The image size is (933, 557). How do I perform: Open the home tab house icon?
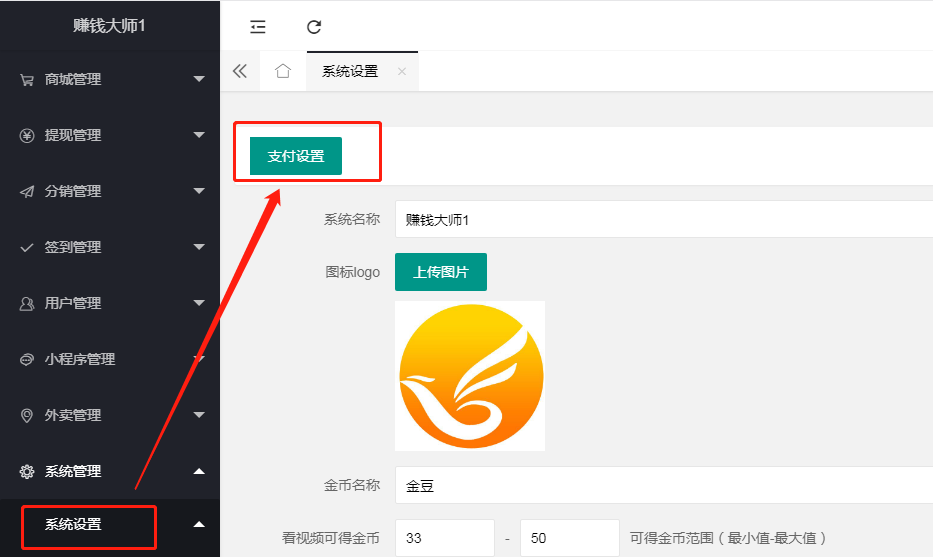283,71
